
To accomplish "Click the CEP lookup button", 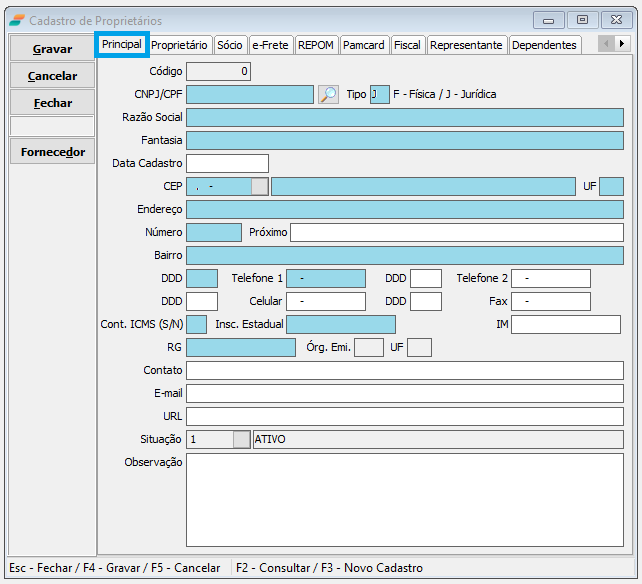I will [x=259, y=186].
